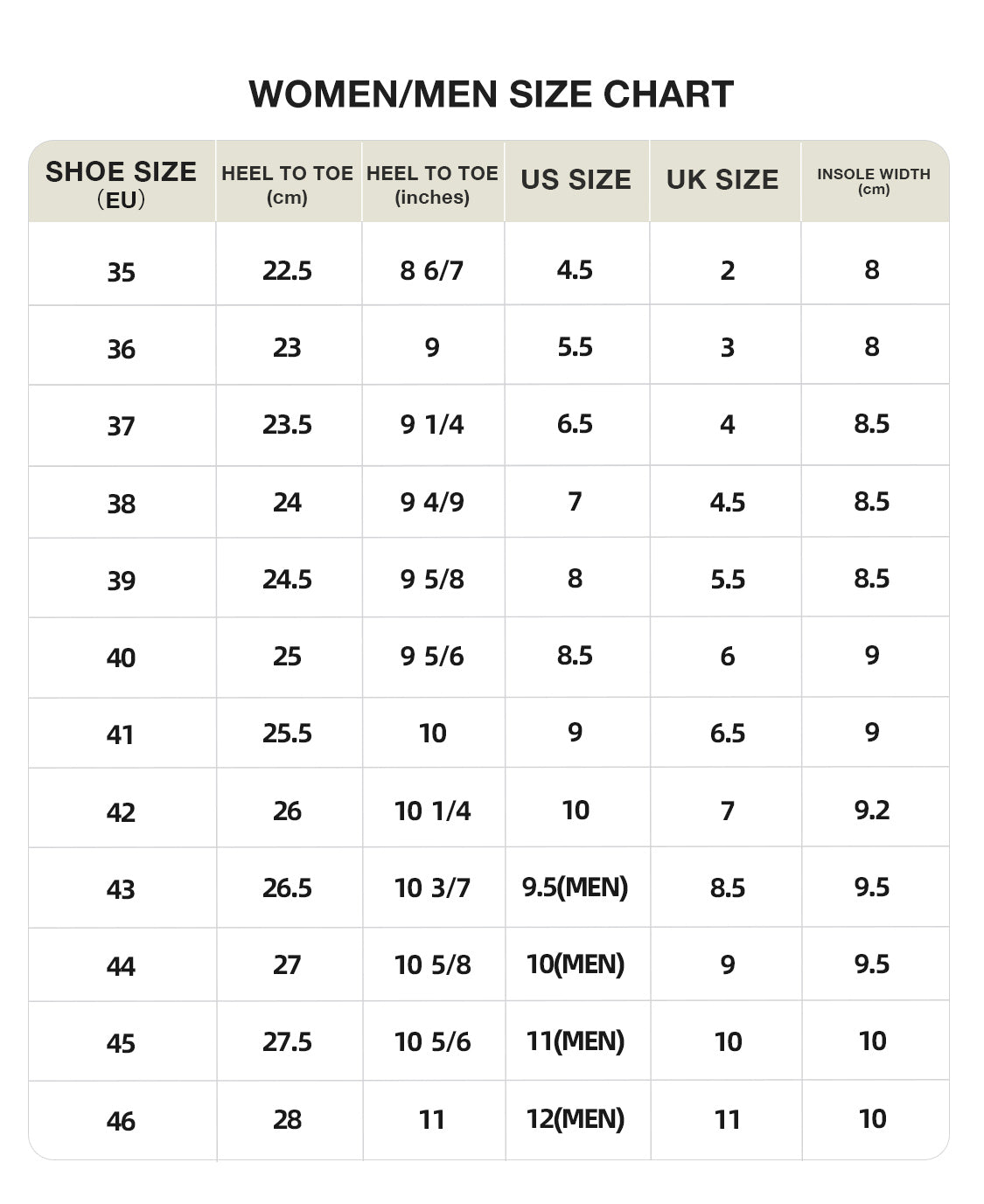Select EU shoe size 46 cell
Screen dimensions: 984x1204
(x=122, y=1120)
